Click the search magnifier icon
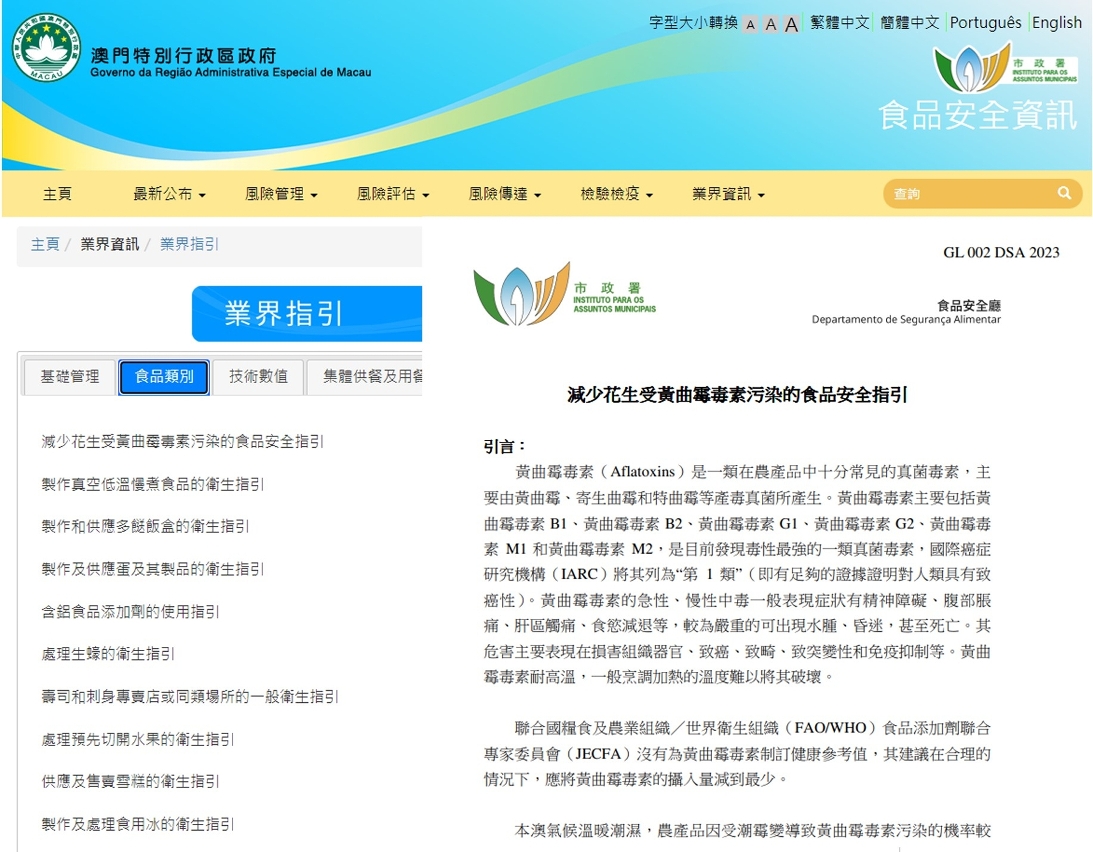1093x852 pixels. pos(1064,193)
